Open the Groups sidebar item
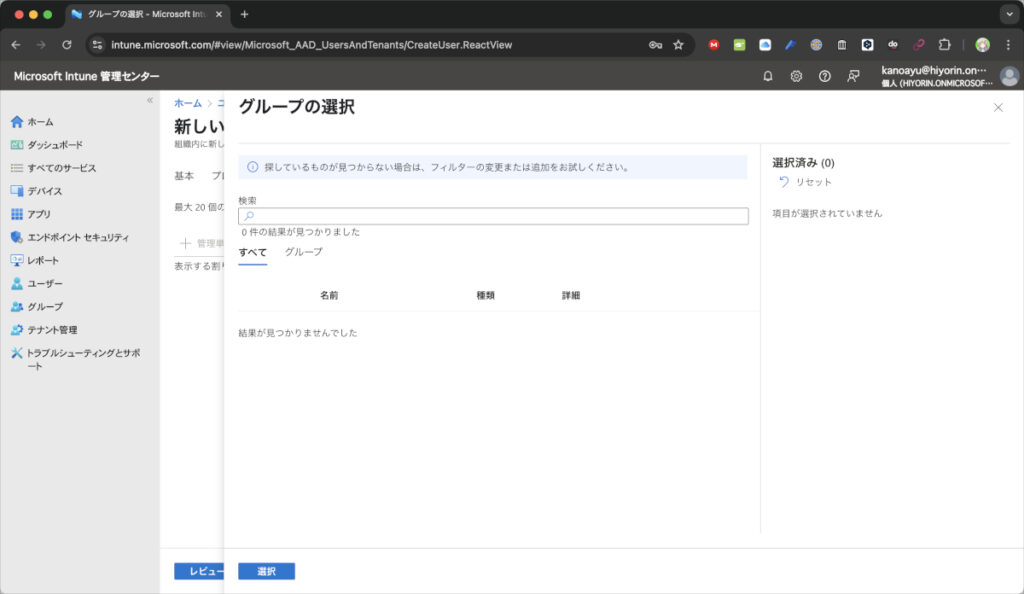1024x594 pixels. pos(37,307)
